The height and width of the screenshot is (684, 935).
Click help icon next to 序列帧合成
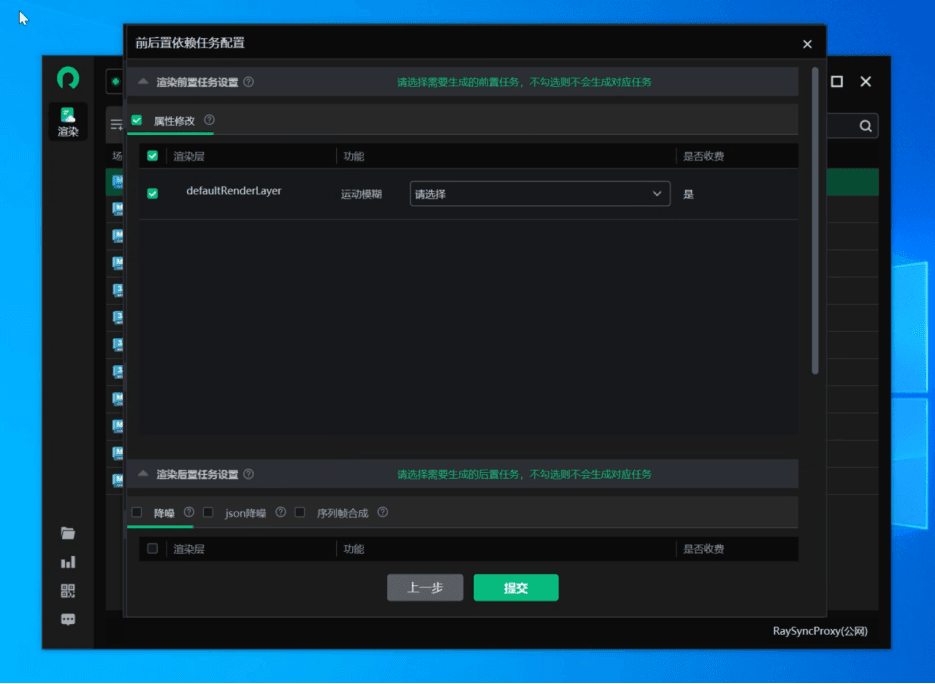[x=383, y=513]
